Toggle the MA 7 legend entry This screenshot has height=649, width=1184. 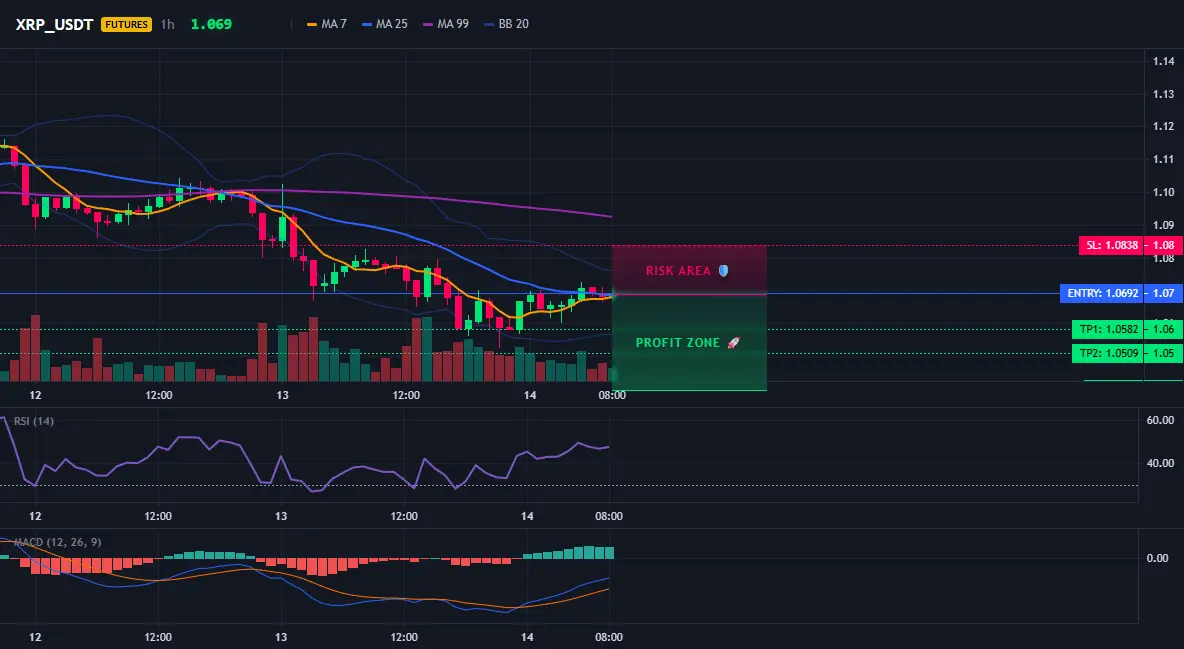(x=327, y=24)
